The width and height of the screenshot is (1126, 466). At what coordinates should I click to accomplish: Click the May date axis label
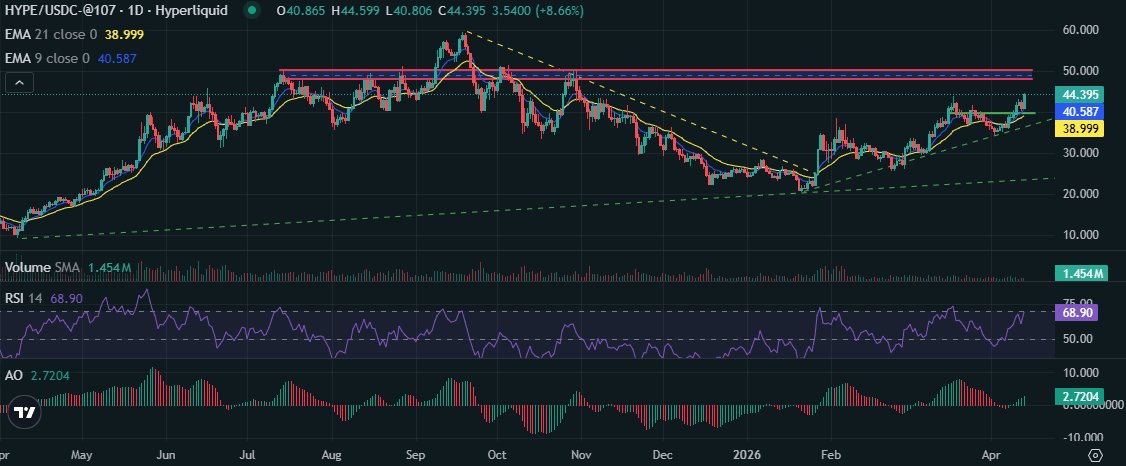pyautogui.click(x=82, y=455)
